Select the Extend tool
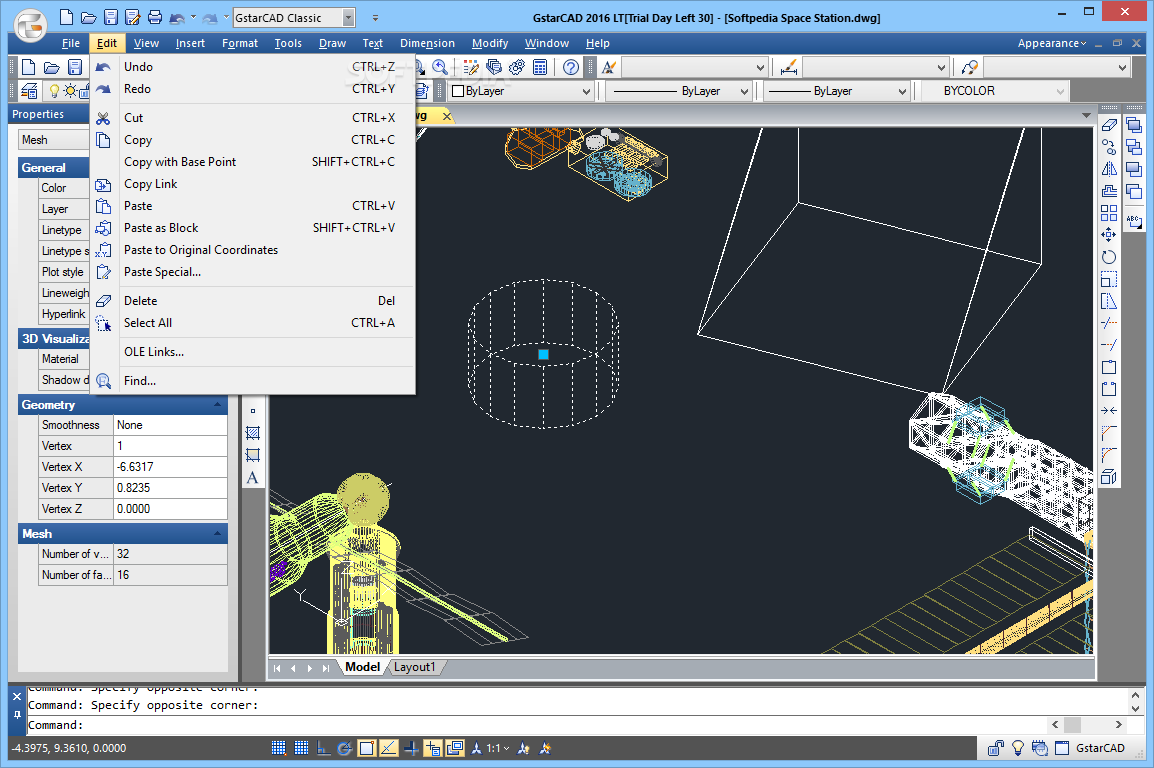This screenshot has height=768, width=1154. coord(1109,345)
